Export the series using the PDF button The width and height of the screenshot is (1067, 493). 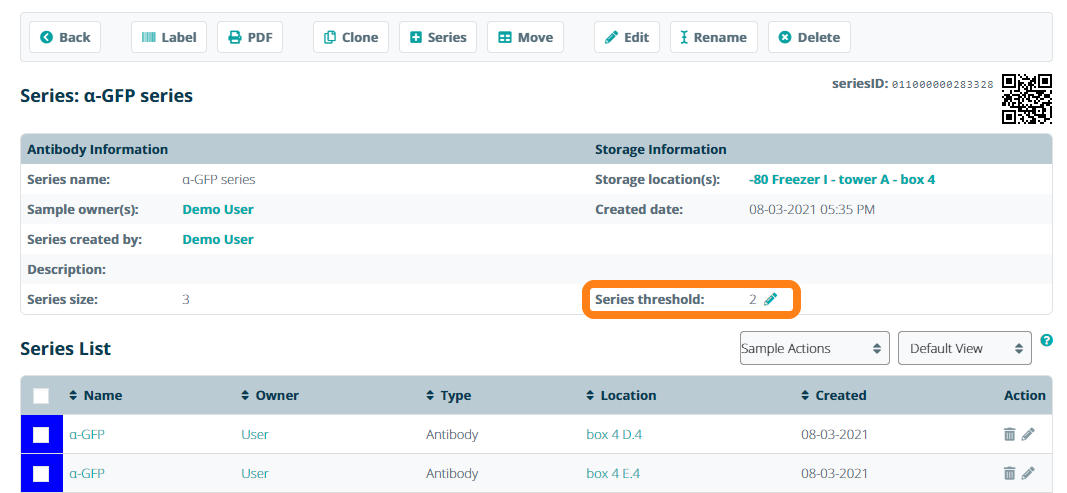pyautogui.click(x=250, y=37)
